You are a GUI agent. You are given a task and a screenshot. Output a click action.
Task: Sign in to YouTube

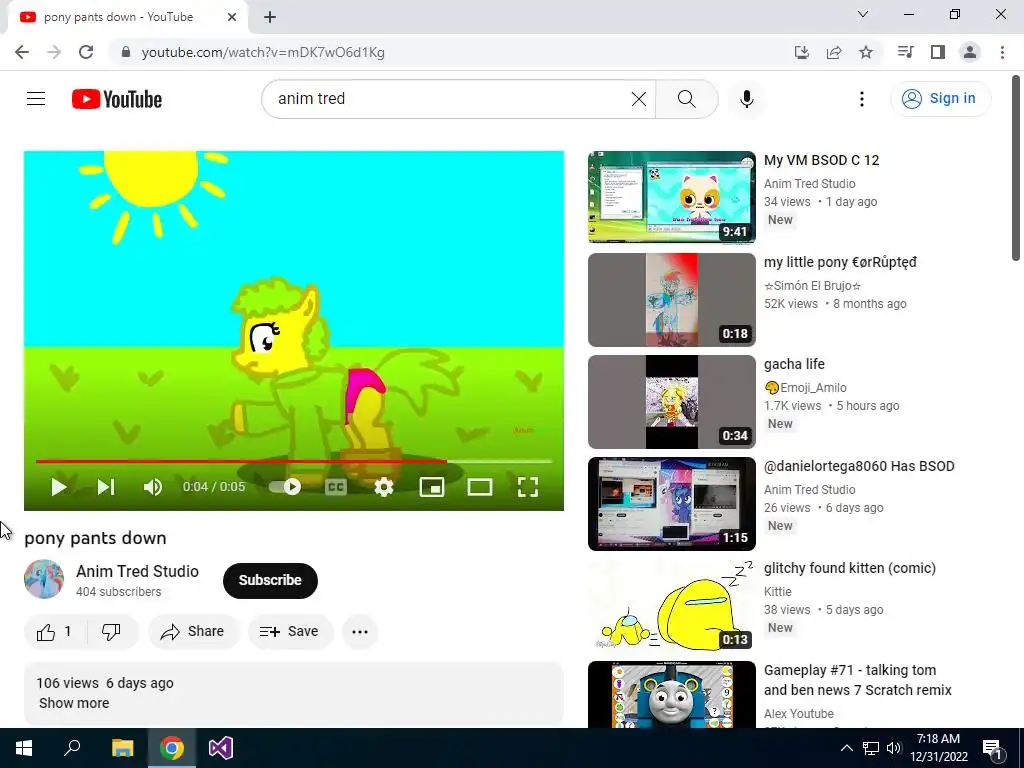pos(940,99)
